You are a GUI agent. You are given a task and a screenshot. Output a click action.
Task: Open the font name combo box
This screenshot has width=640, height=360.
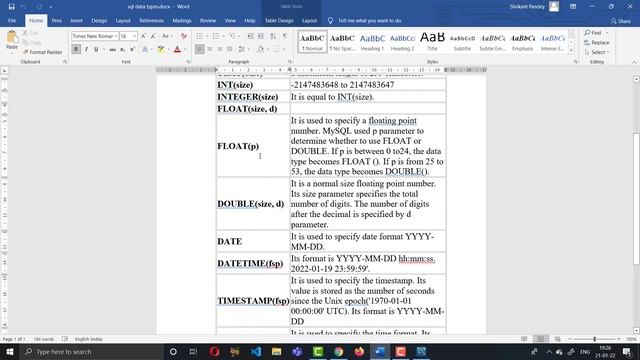[x=95, y=36]
